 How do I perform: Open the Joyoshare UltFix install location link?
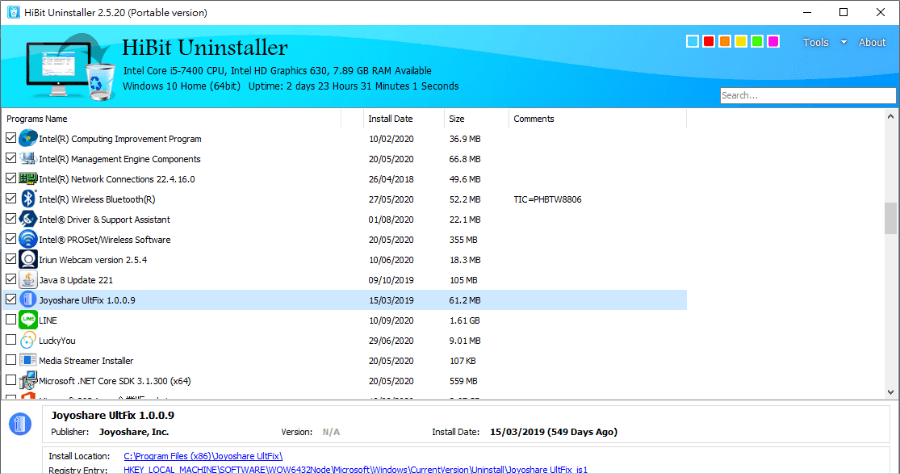tap(203, 456)
